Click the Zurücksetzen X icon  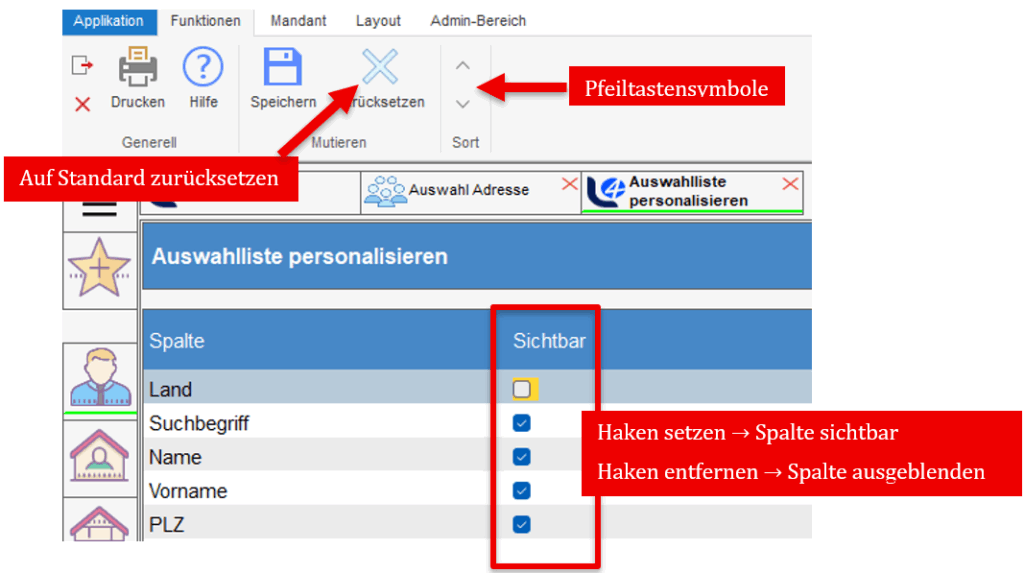pyautogui.click(x=380, y=69)
